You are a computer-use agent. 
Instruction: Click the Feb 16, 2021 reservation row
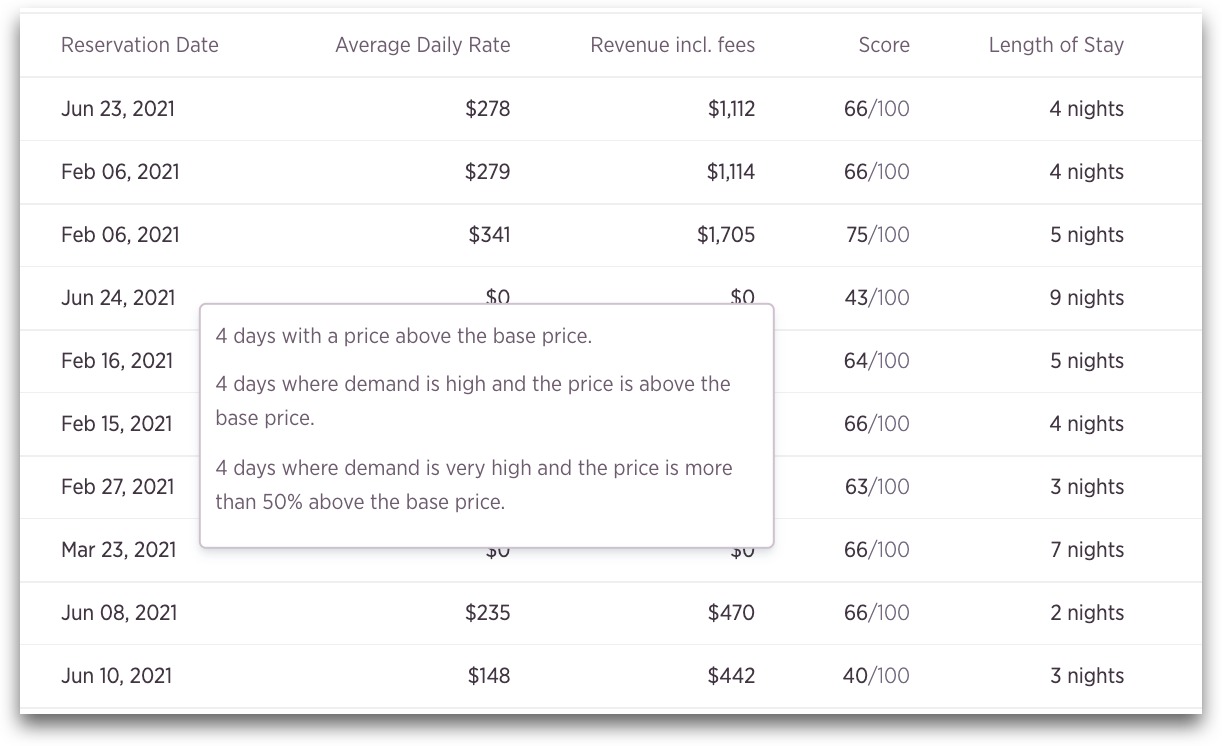[611, 361]
